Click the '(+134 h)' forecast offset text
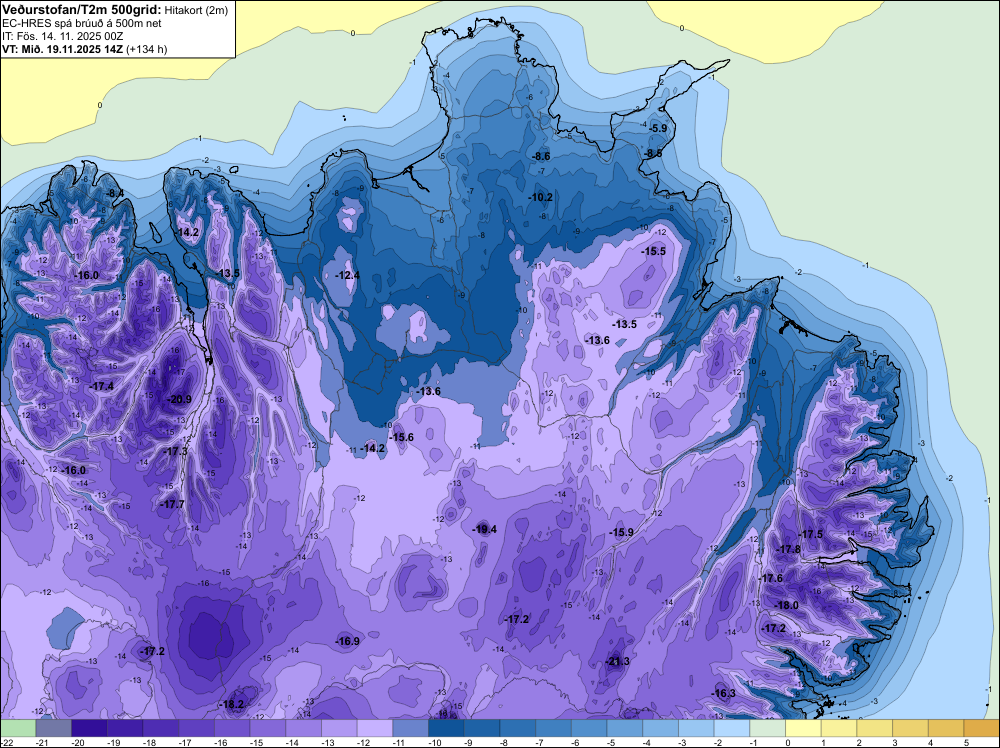The width and height of the screenshot is (1000, 748). (147, 49)
